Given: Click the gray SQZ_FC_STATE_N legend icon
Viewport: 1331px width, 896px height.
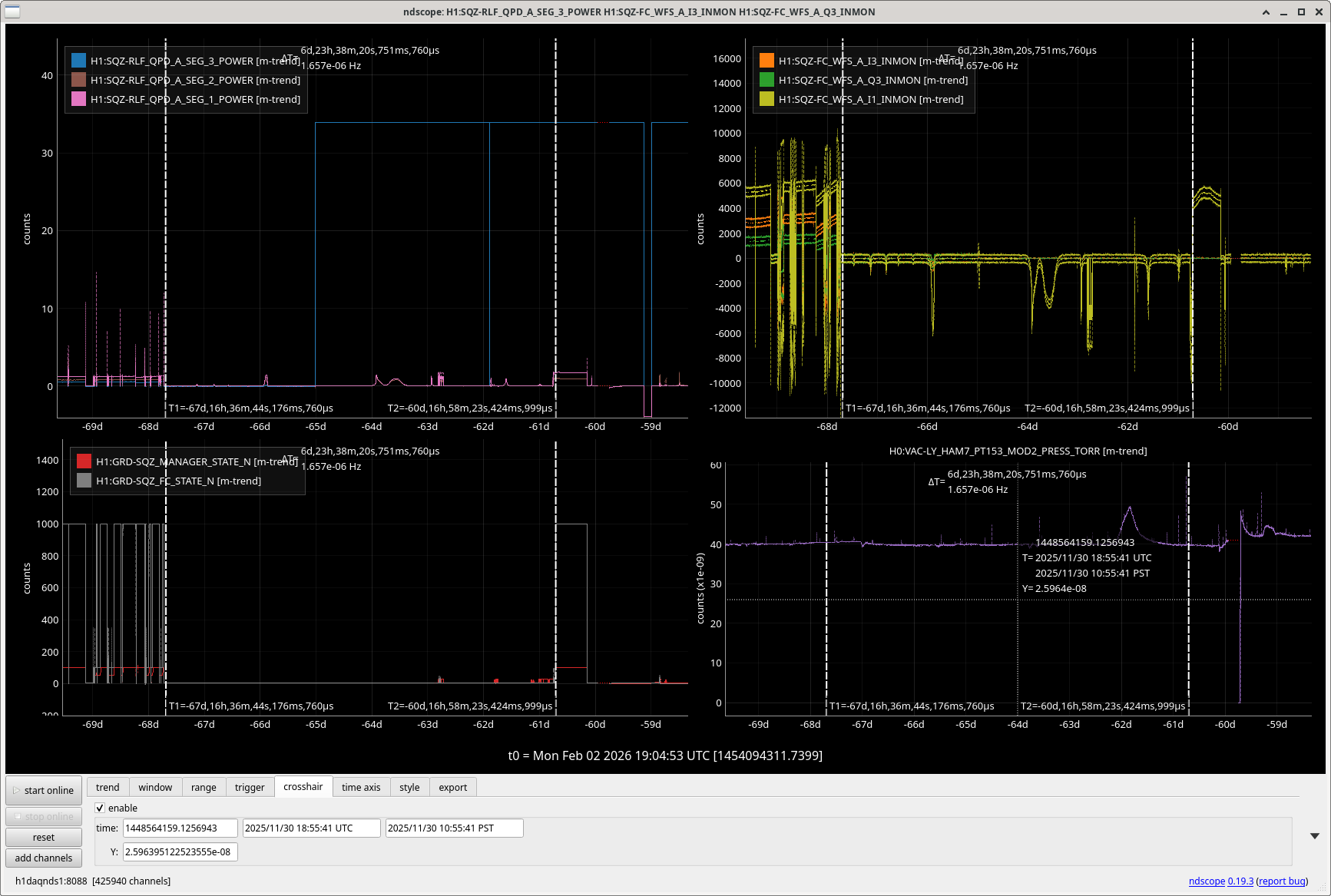Looking at the screenshot, I should click(84, 481).
